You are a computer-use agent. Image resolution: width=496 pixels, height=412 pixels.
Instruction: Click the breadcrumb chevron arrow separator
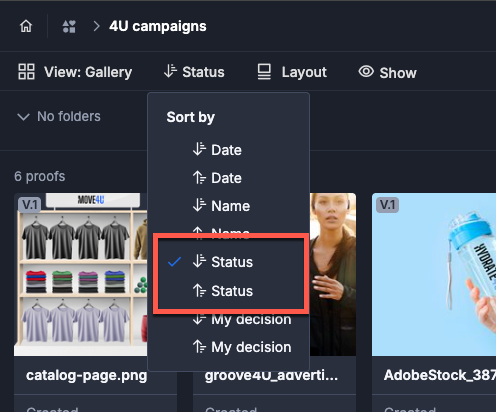96,26
